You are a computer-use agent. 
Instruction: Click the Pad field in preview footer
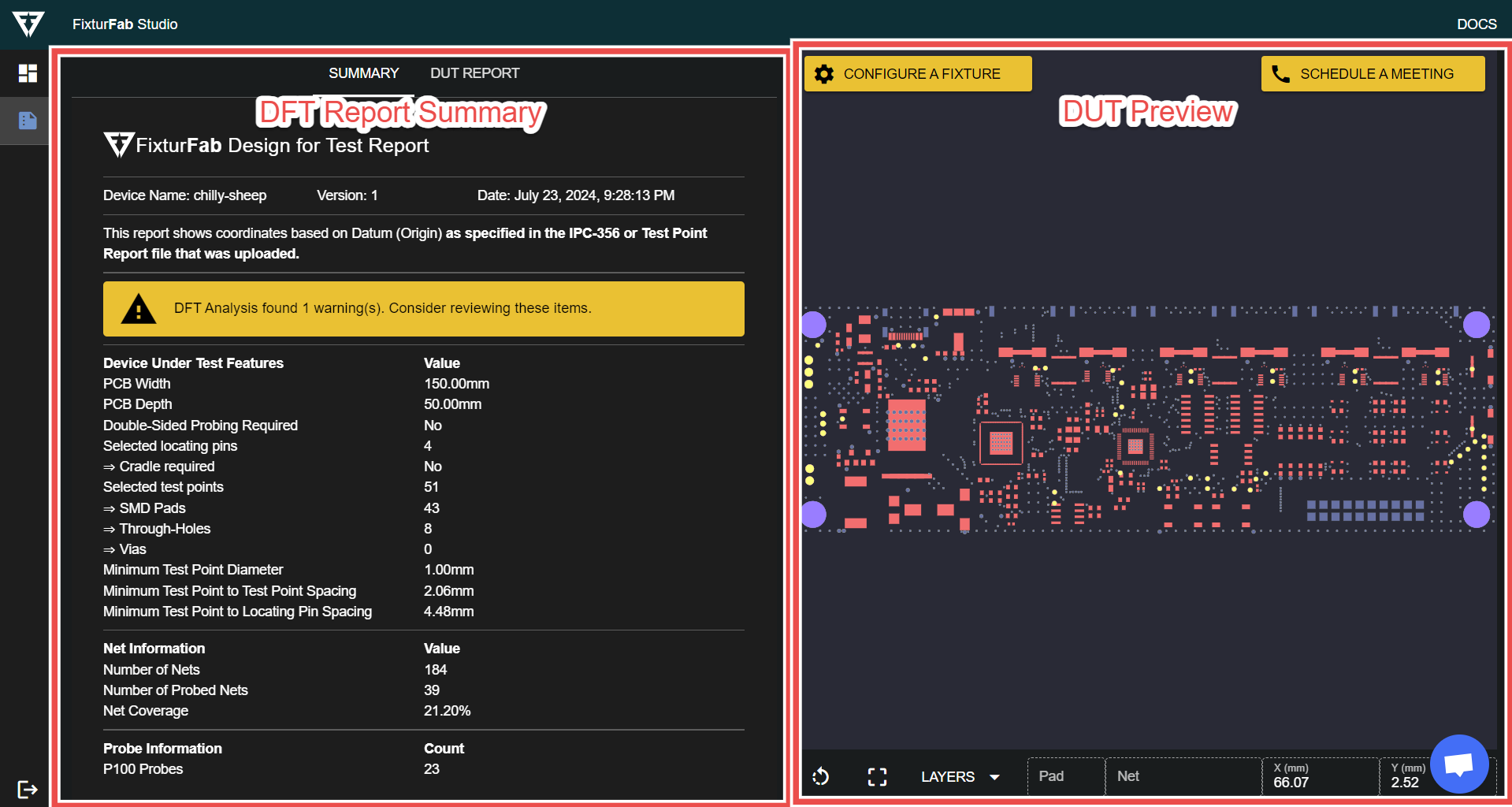[x=1066, y=777]
